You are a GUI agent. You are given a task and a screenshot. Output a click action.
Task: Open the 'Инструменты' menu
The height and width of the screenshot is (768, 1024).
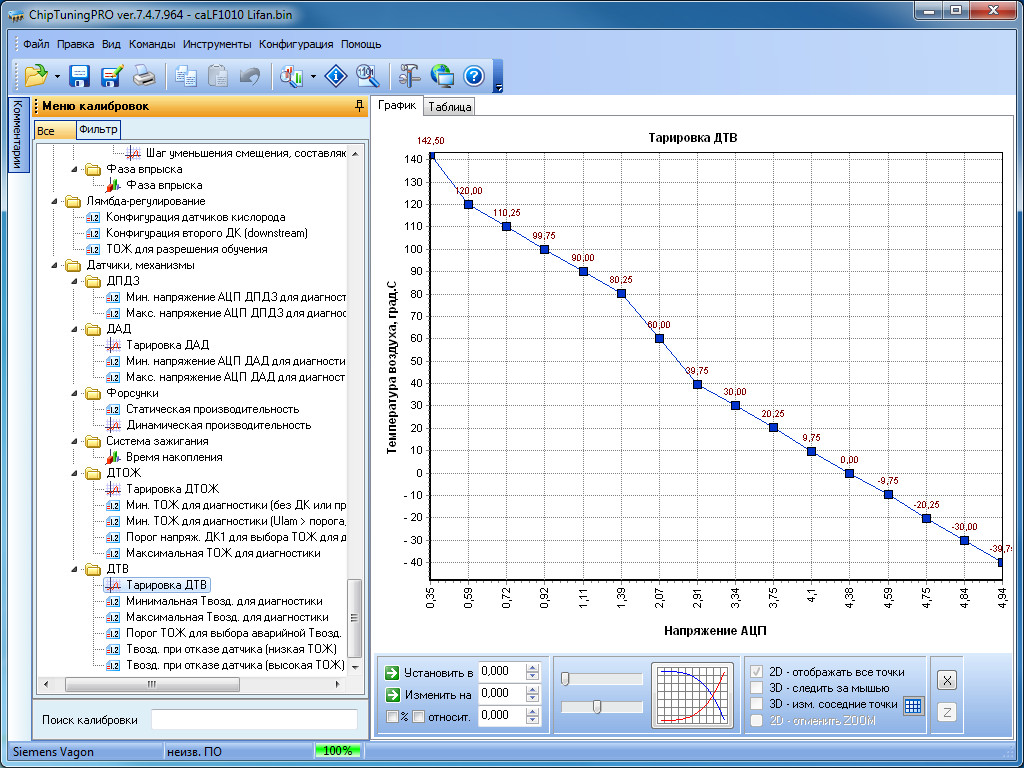pyautogui.click(x=217, y=44)
